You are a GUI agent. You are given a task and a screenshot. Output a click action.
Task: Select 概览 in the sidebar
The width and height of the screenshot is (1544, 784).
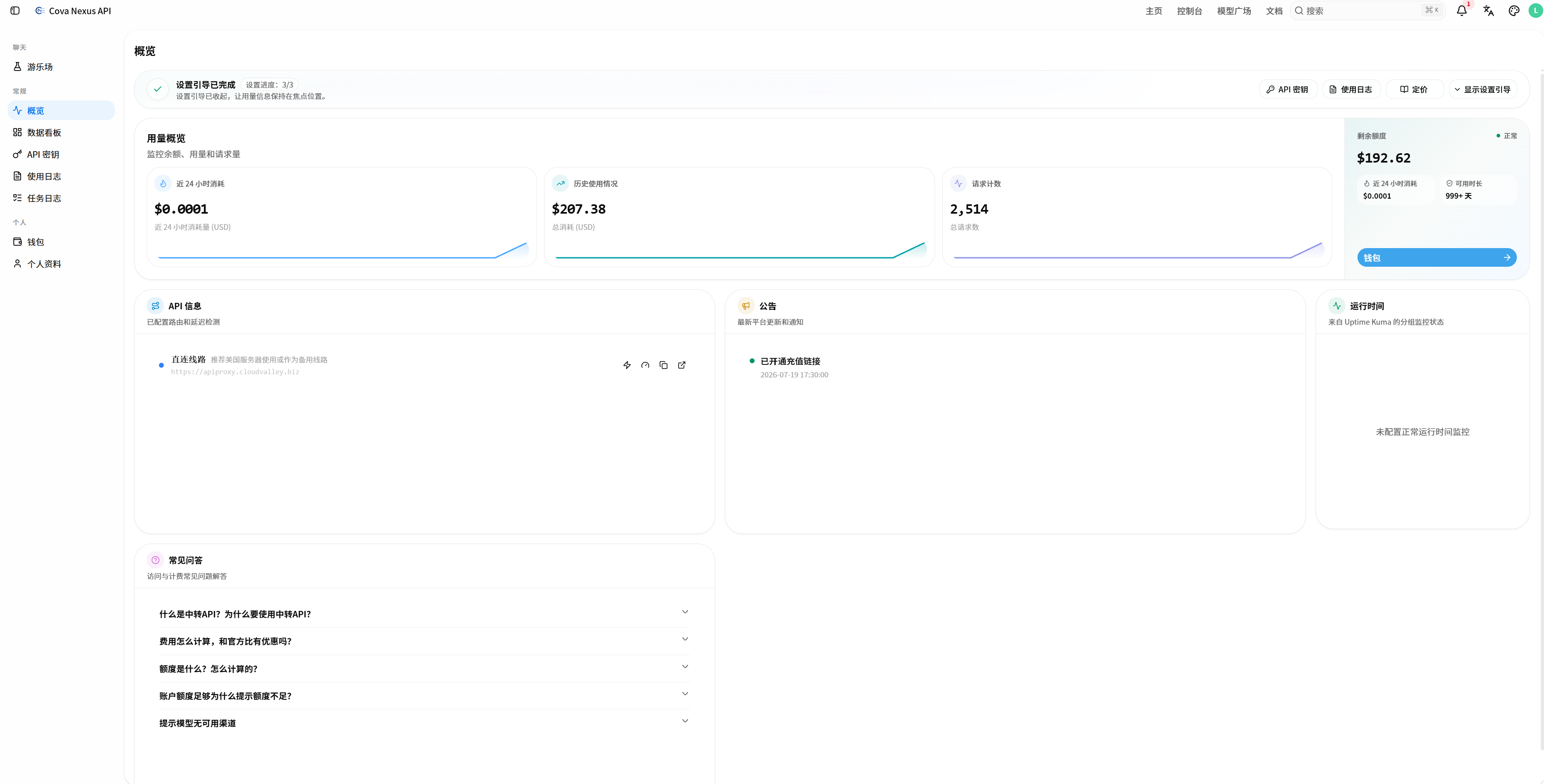[x=61, y=110]
